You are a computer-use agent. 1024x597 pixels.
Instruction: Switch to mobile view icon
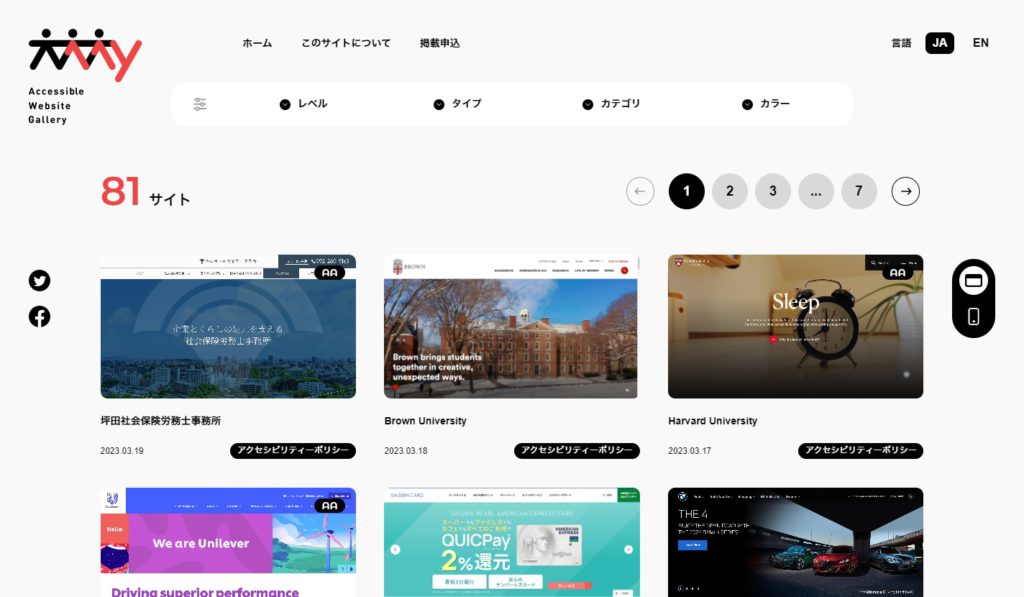pyautogui.click(x=973, y=317)
